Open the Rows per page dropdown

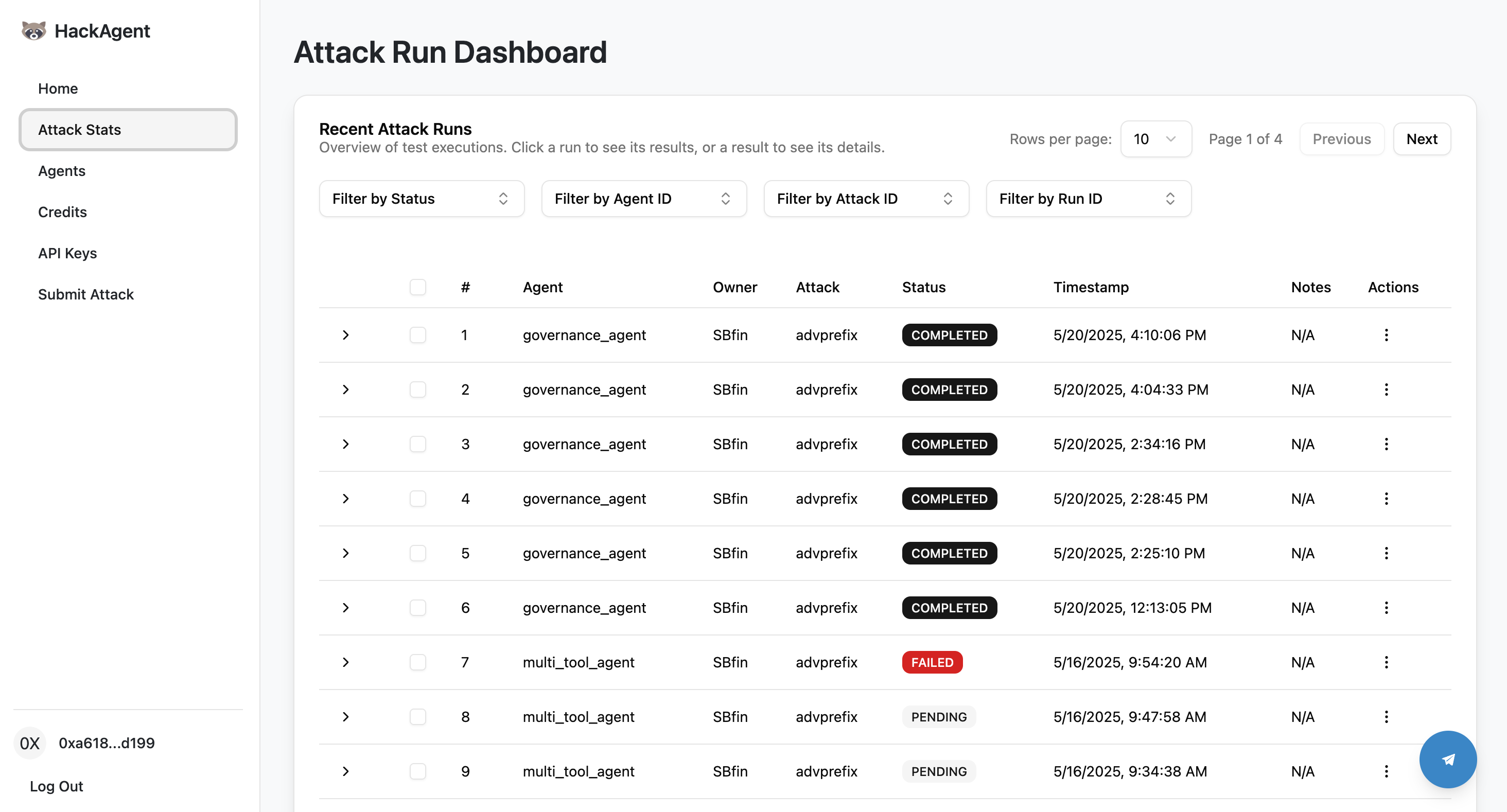[1155, 139]
